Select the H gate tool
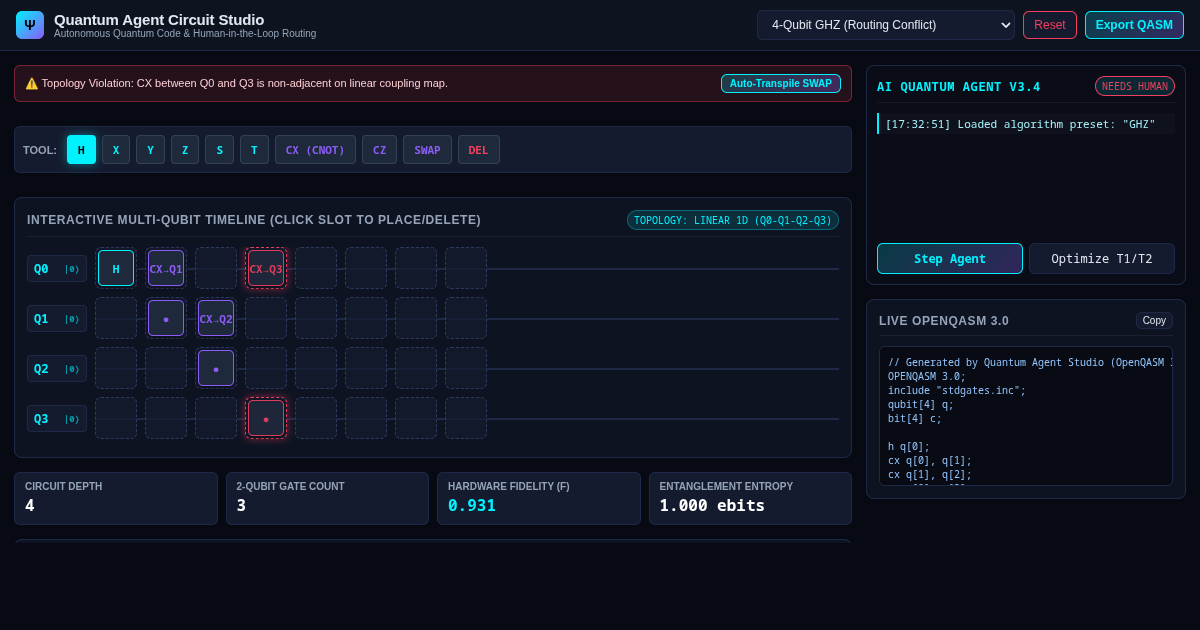1200x630 pixels. point(81,150)
